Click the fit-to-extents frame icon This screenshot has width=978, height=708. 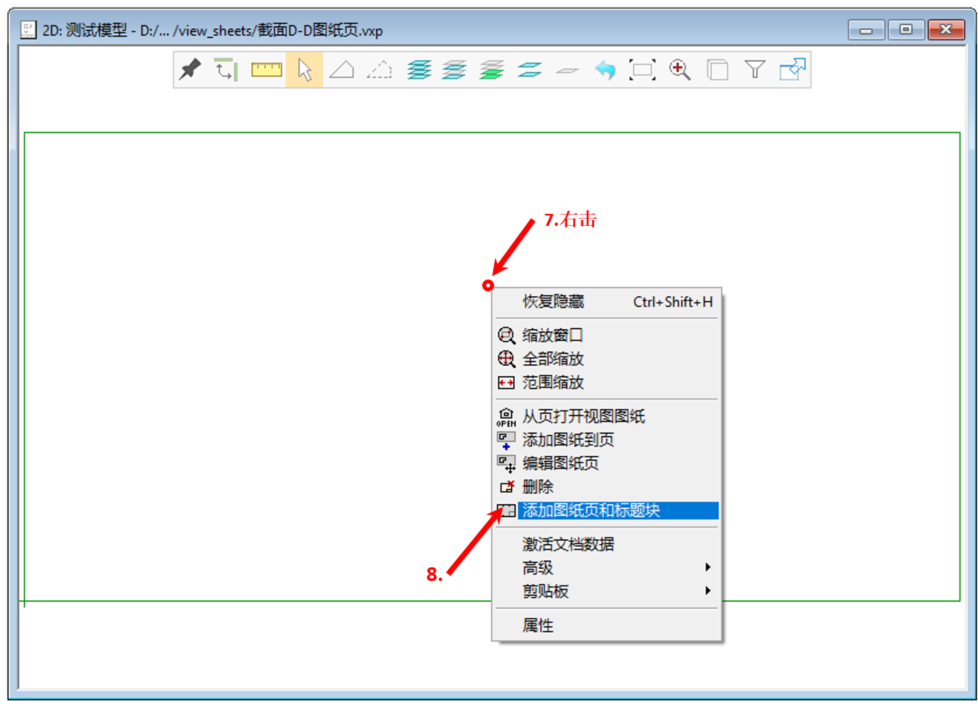[x=642, y=69]
